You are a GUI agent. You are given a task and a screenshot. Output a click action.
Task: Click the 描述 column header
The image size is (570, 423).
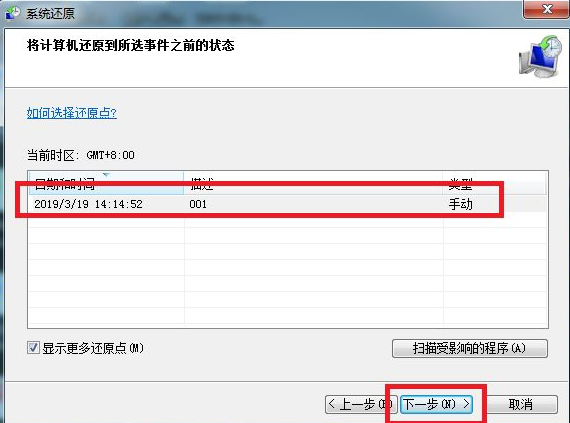(x=313, y=184)
